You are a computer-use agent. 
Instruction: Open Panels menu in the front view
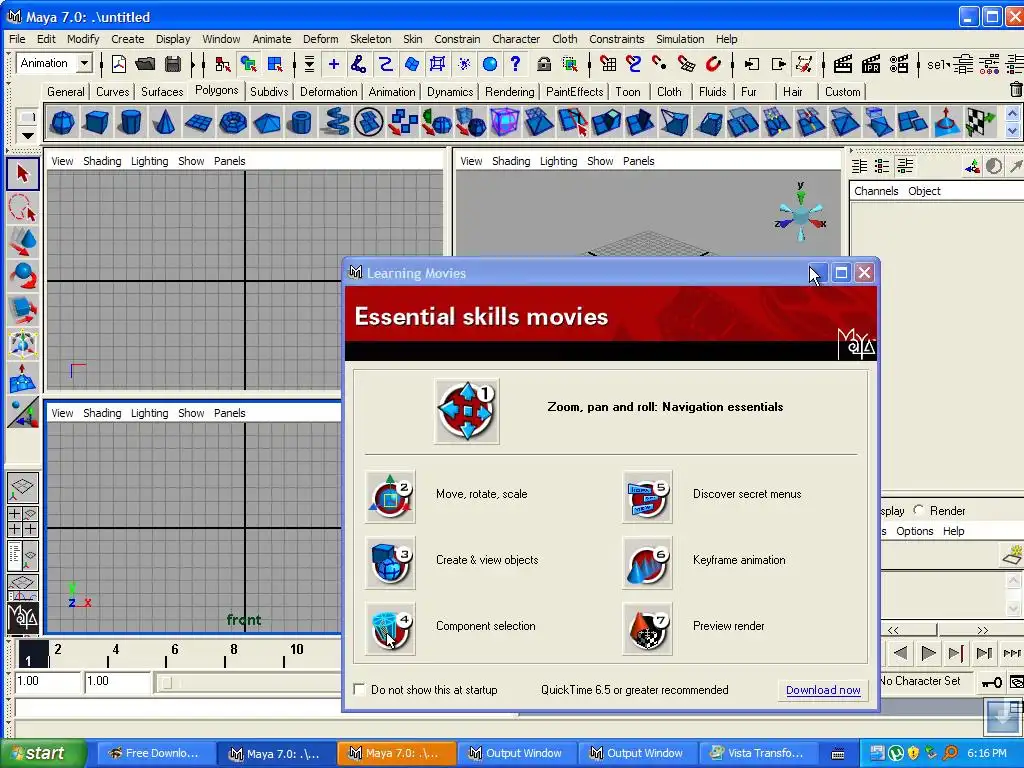pos(229,413)
